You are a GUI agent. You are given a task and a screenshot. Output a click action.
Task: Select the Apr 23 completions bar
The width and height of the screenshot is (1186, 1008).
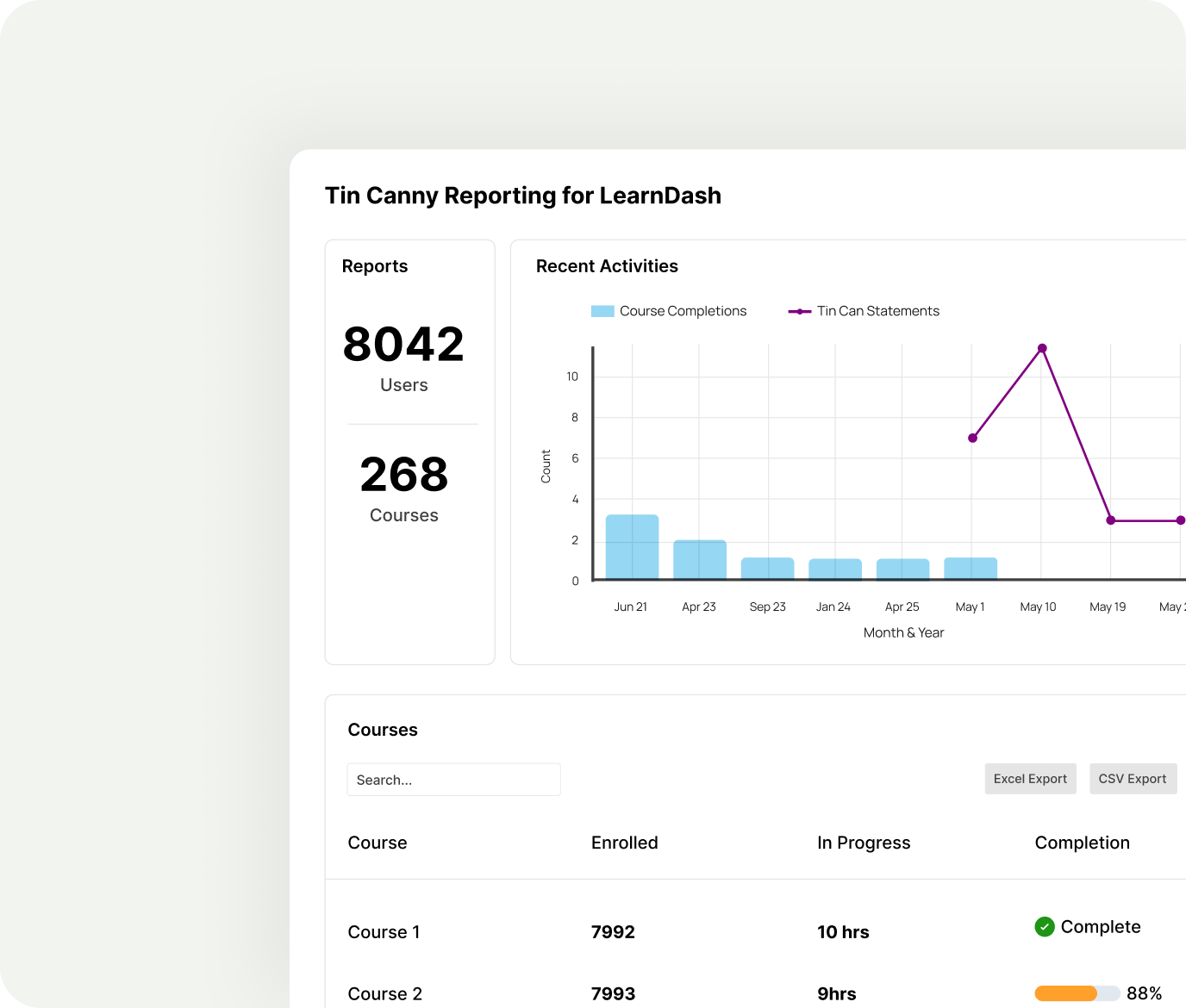tap(699, 560)
